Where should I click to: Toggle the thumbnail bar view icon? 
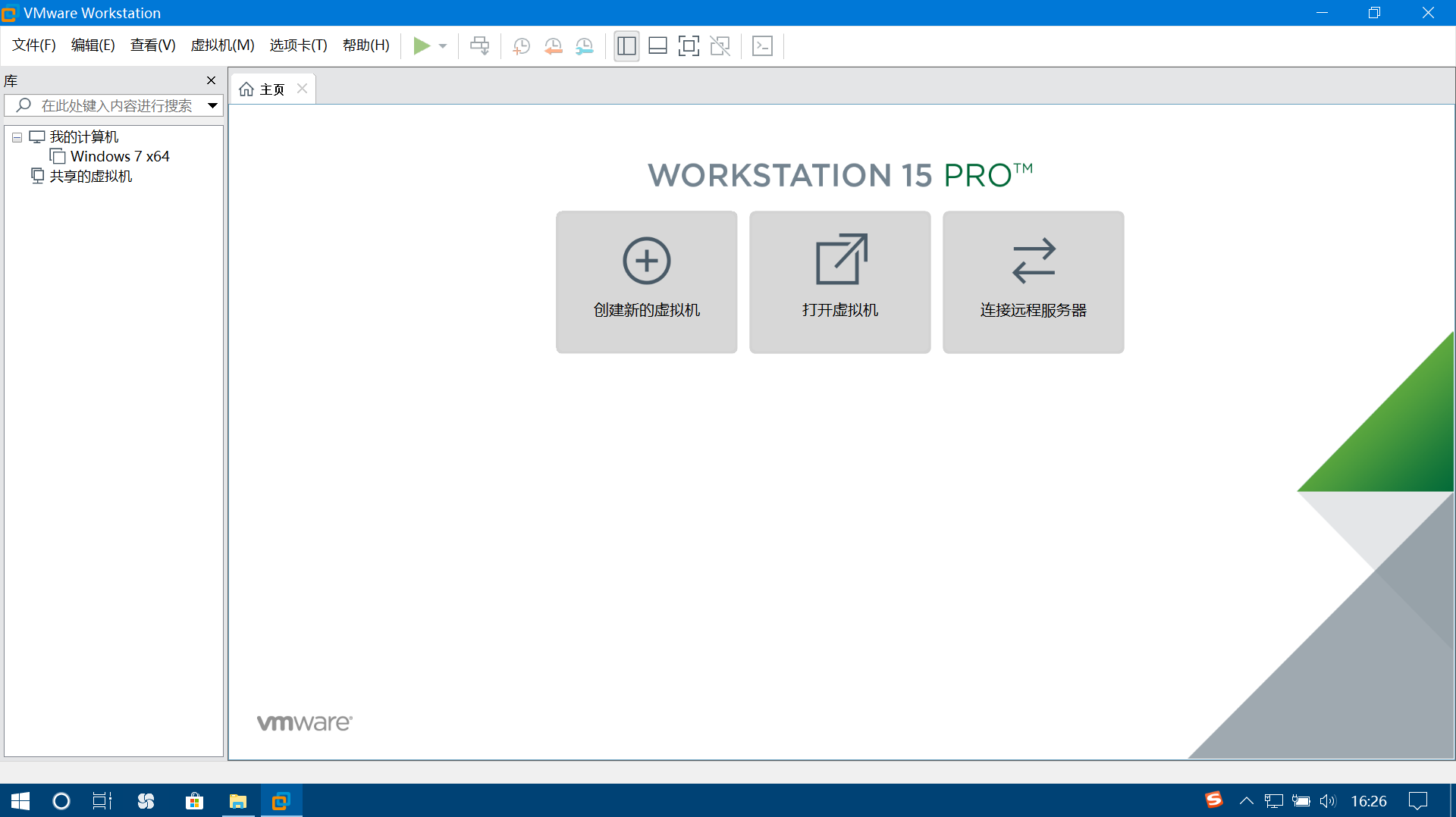657,46
